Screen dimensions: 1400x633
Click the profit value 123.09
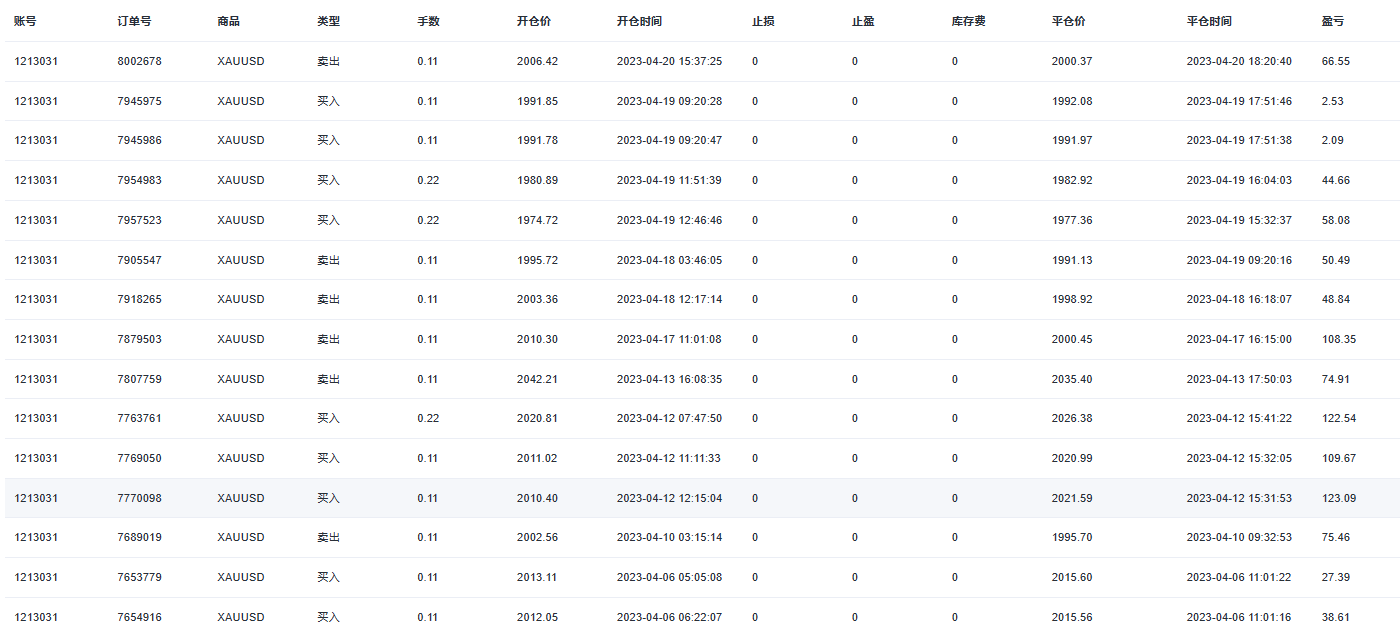click(1338, 498)
